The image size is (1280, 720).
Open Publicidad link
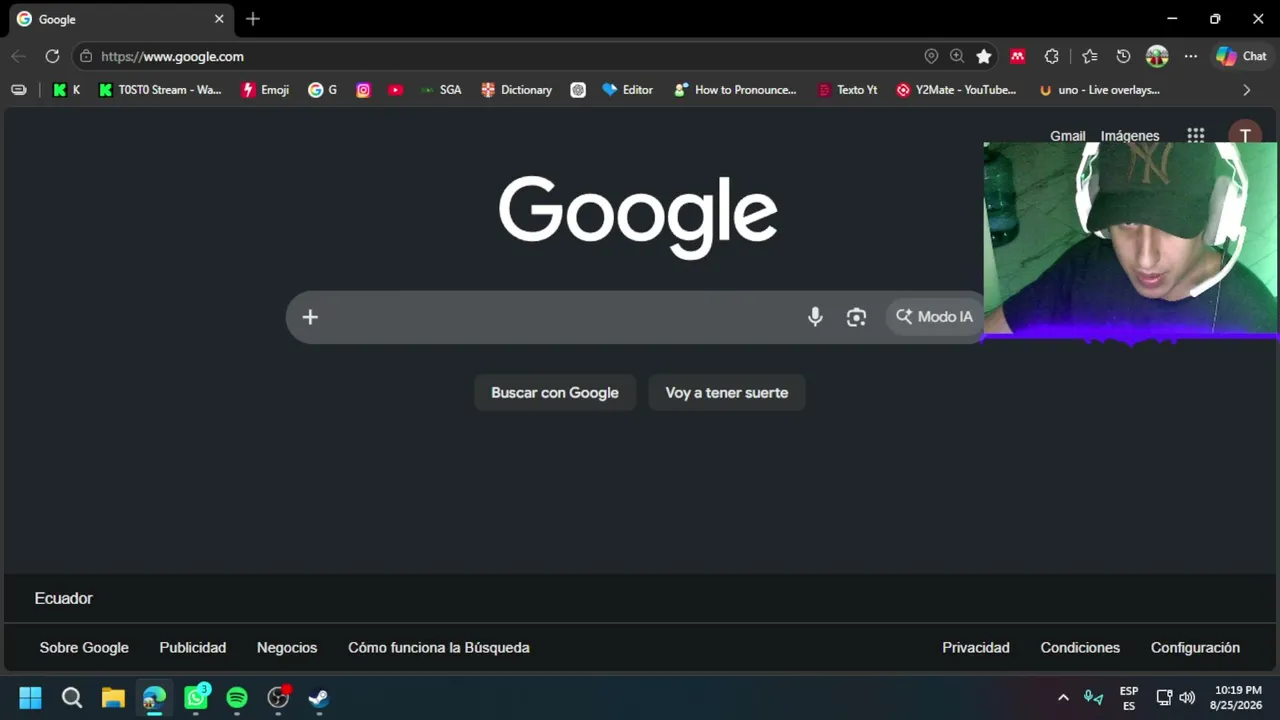click(193, 648)
